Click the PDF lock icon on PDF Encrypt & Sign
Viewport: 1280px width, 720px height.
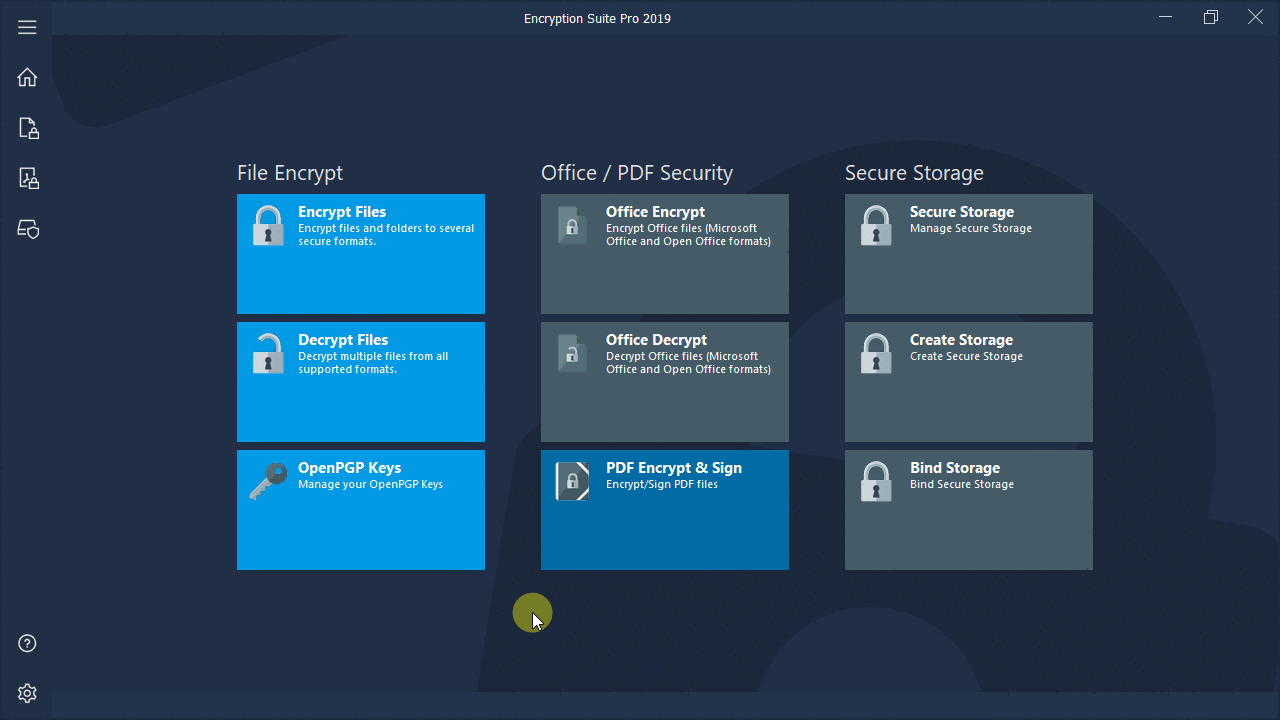click(x=572, y=481)
